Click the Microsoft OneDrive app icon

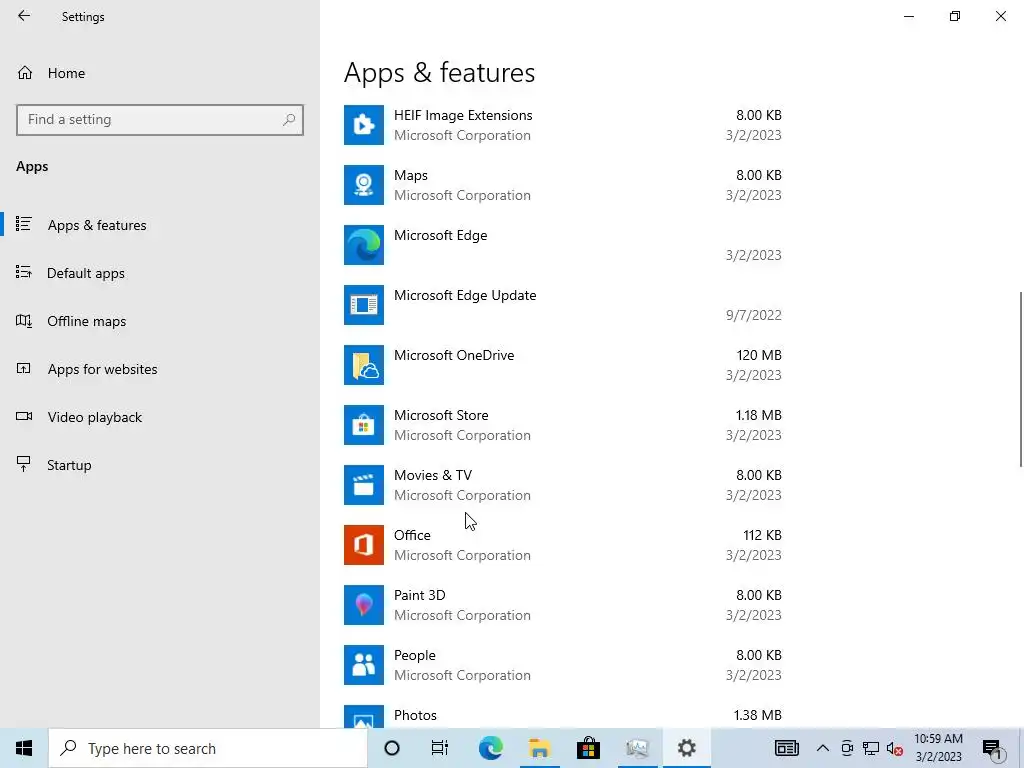click(364, 365)
